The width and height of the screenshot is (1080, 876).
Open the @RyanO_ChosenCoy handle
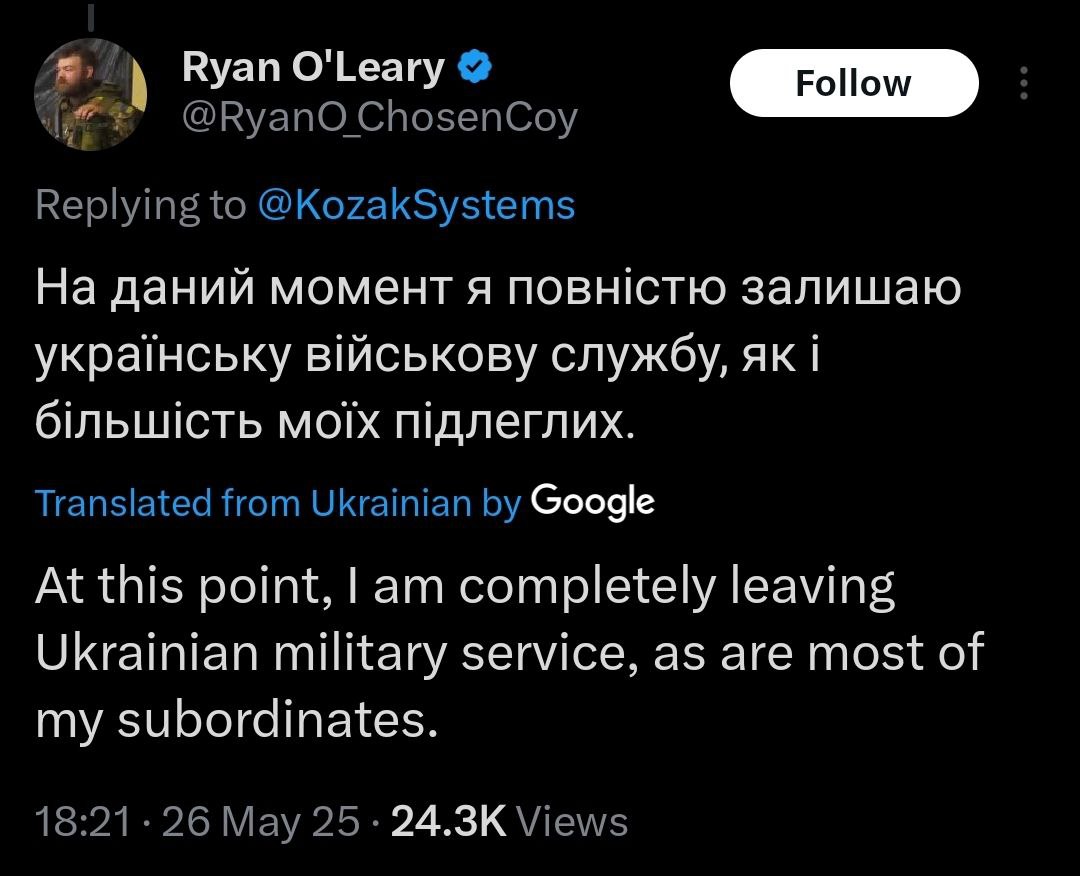380,118
